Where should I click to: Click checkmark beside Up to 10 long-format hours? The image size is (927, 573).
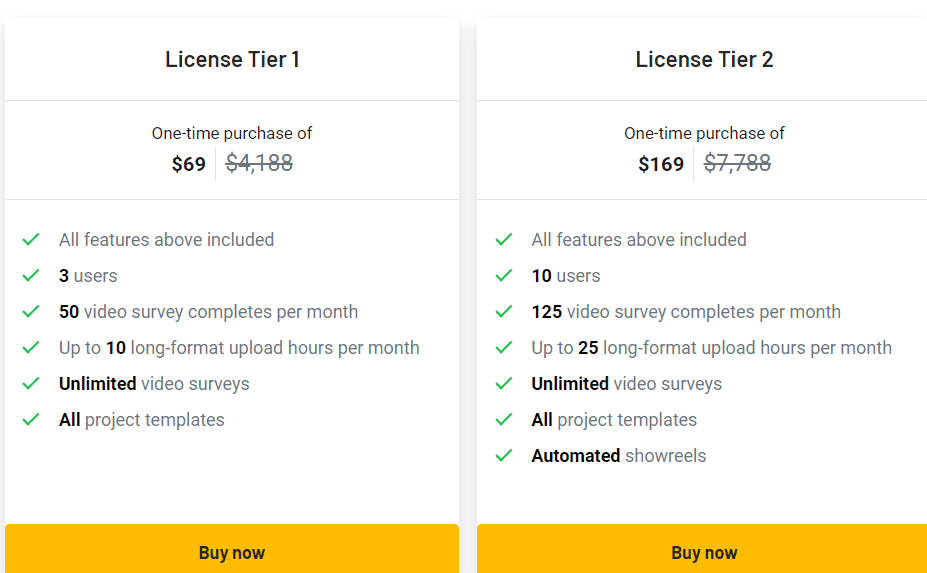[31, 348]
